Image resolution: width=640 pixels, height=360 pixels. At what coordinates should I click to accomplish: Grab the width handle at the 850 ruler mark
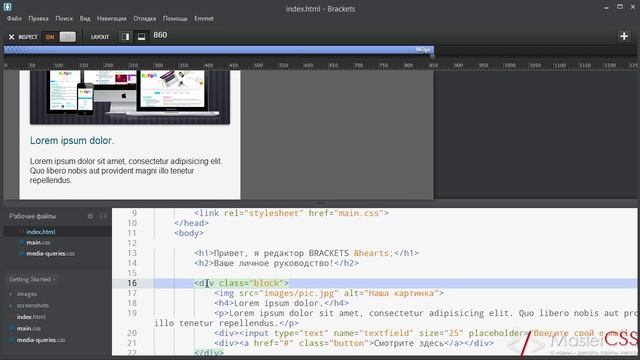point(433,56)
